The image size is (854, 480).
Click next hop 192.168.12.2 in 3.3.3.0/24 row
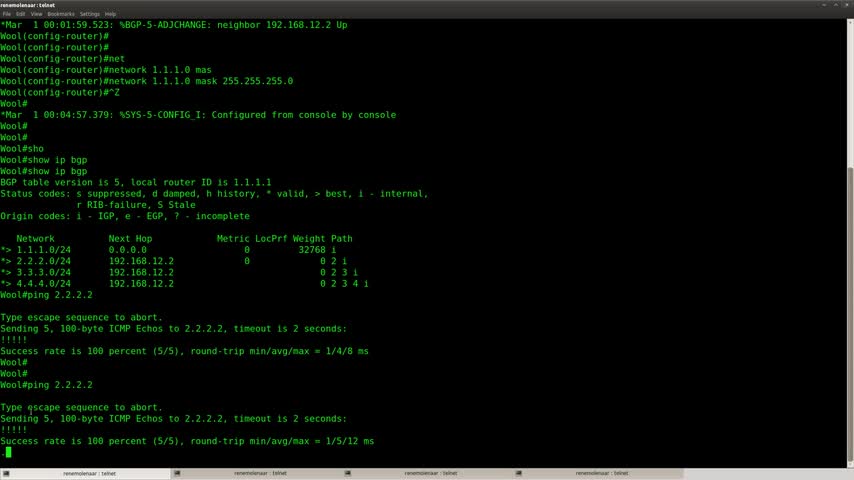pyautogui.click(x=141, y=272)
